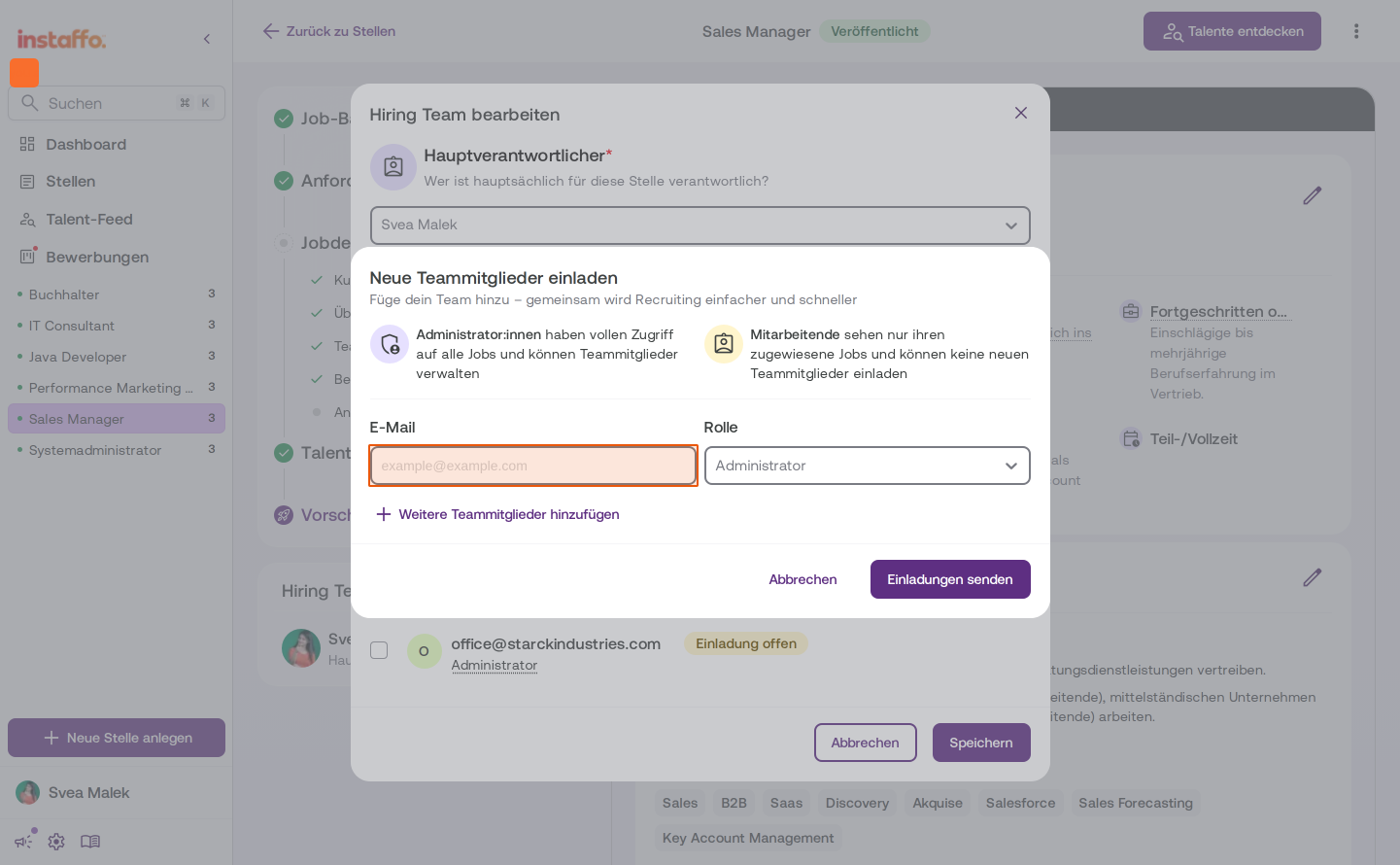
Task: Click Abbrechen in the invite panel
Action: 802,579
